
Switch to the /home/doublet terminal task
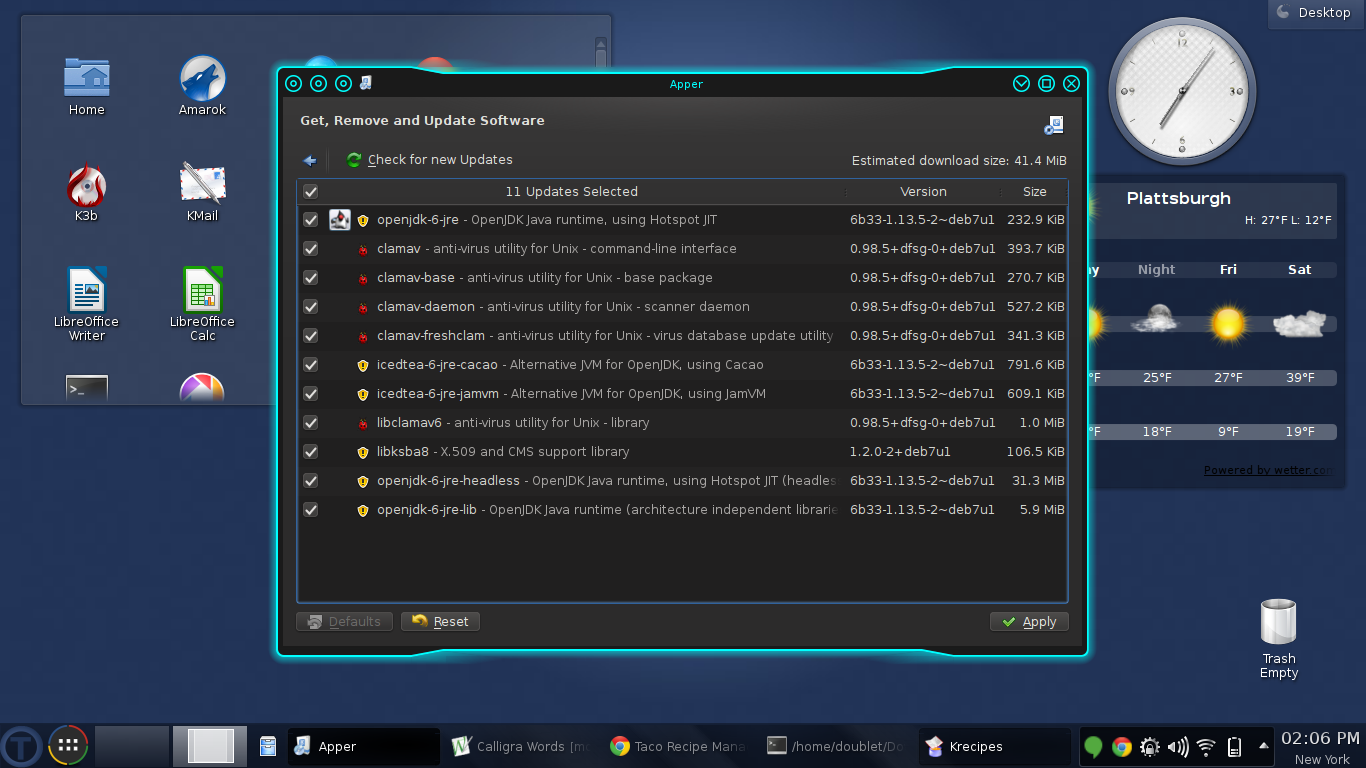[838, 746]
